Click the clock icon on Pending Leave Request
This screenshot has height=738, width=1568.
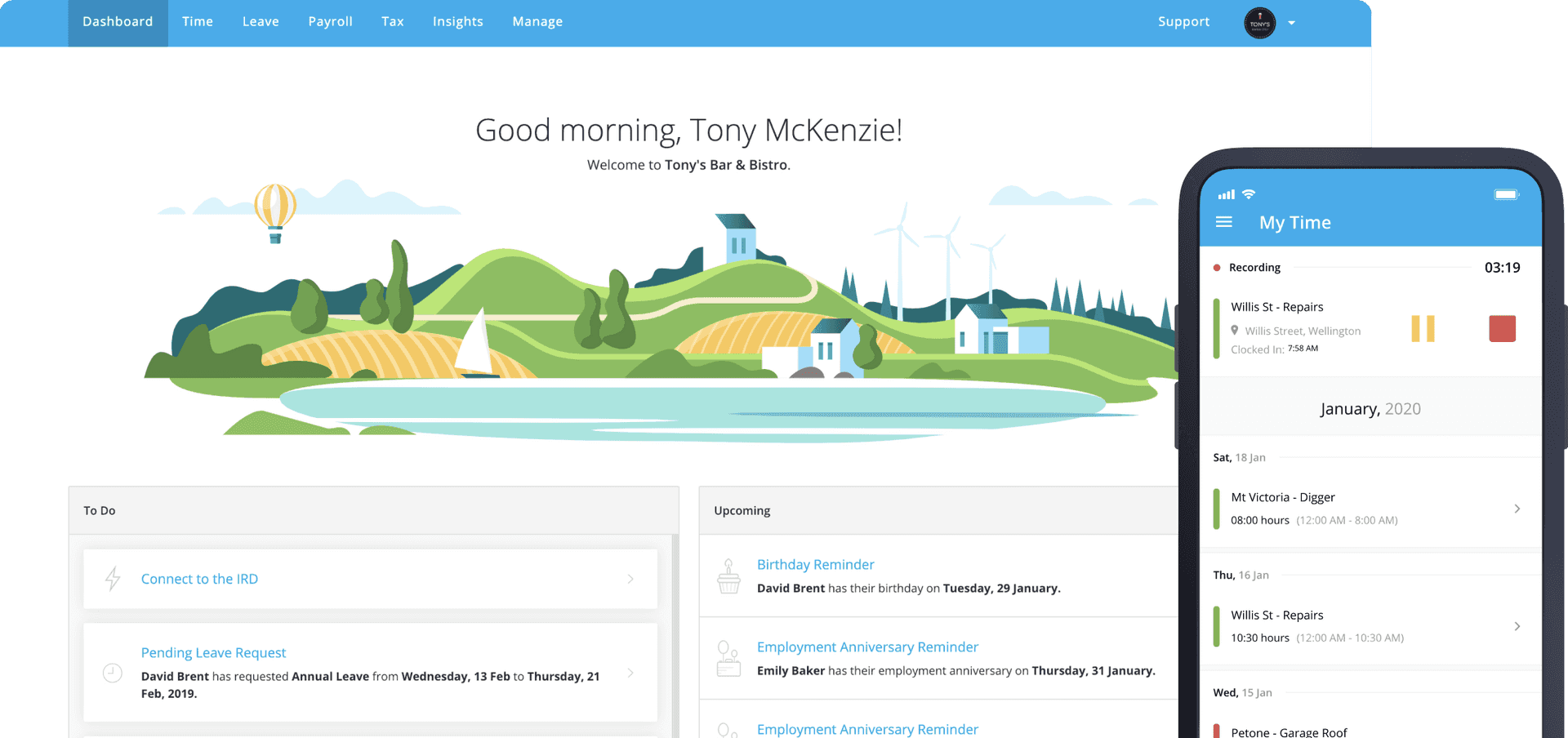pyautogui.click(x=112, y=673)
